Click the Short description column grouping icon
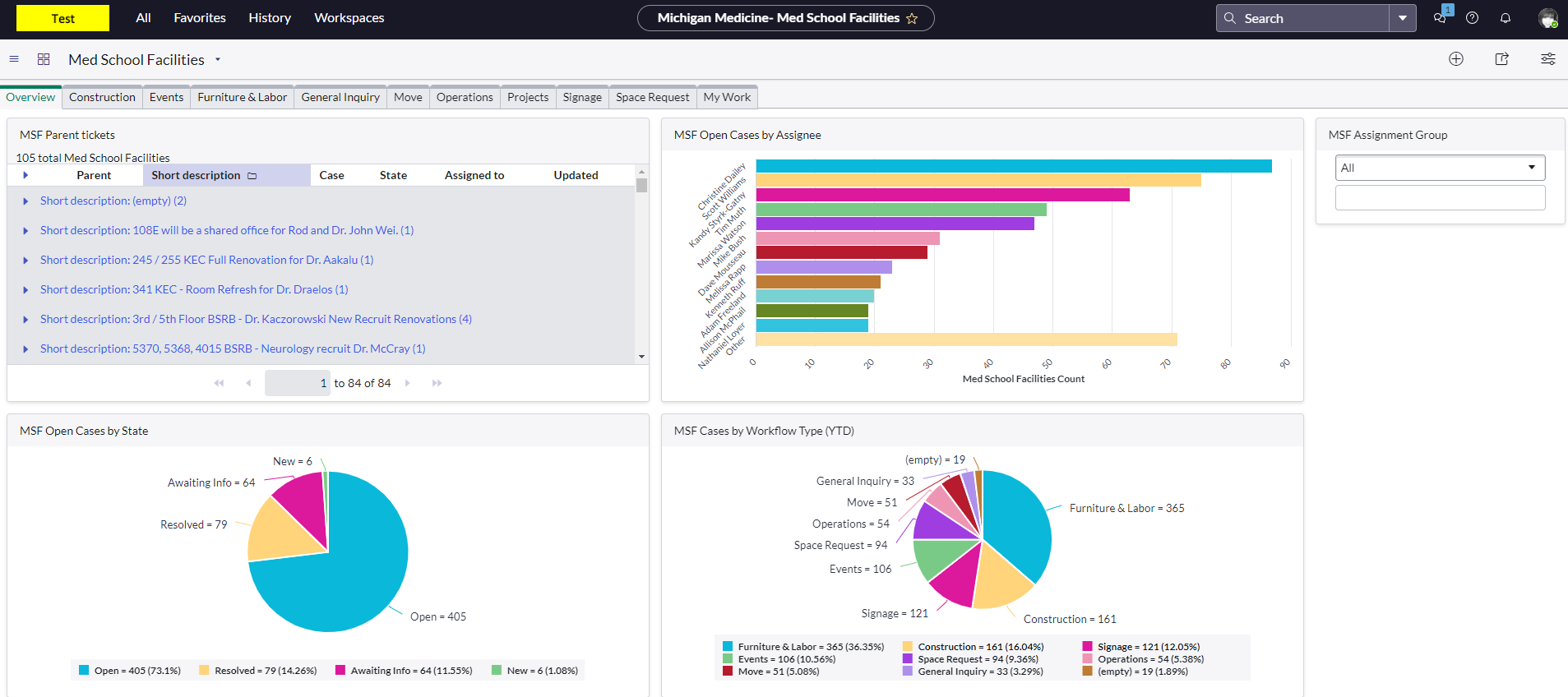 pos(252,176)
